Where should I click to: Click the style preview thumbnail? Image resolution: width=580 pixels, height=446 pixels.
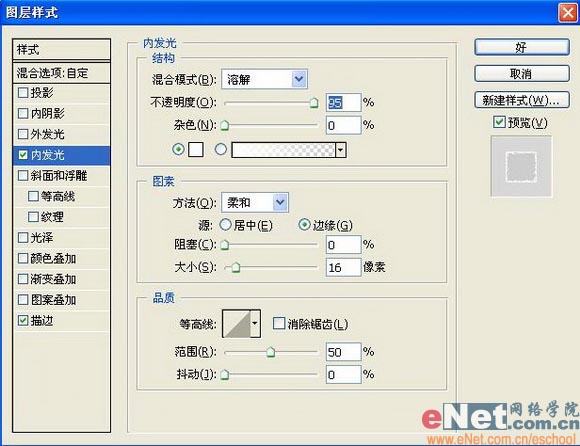tap(521, 166)
